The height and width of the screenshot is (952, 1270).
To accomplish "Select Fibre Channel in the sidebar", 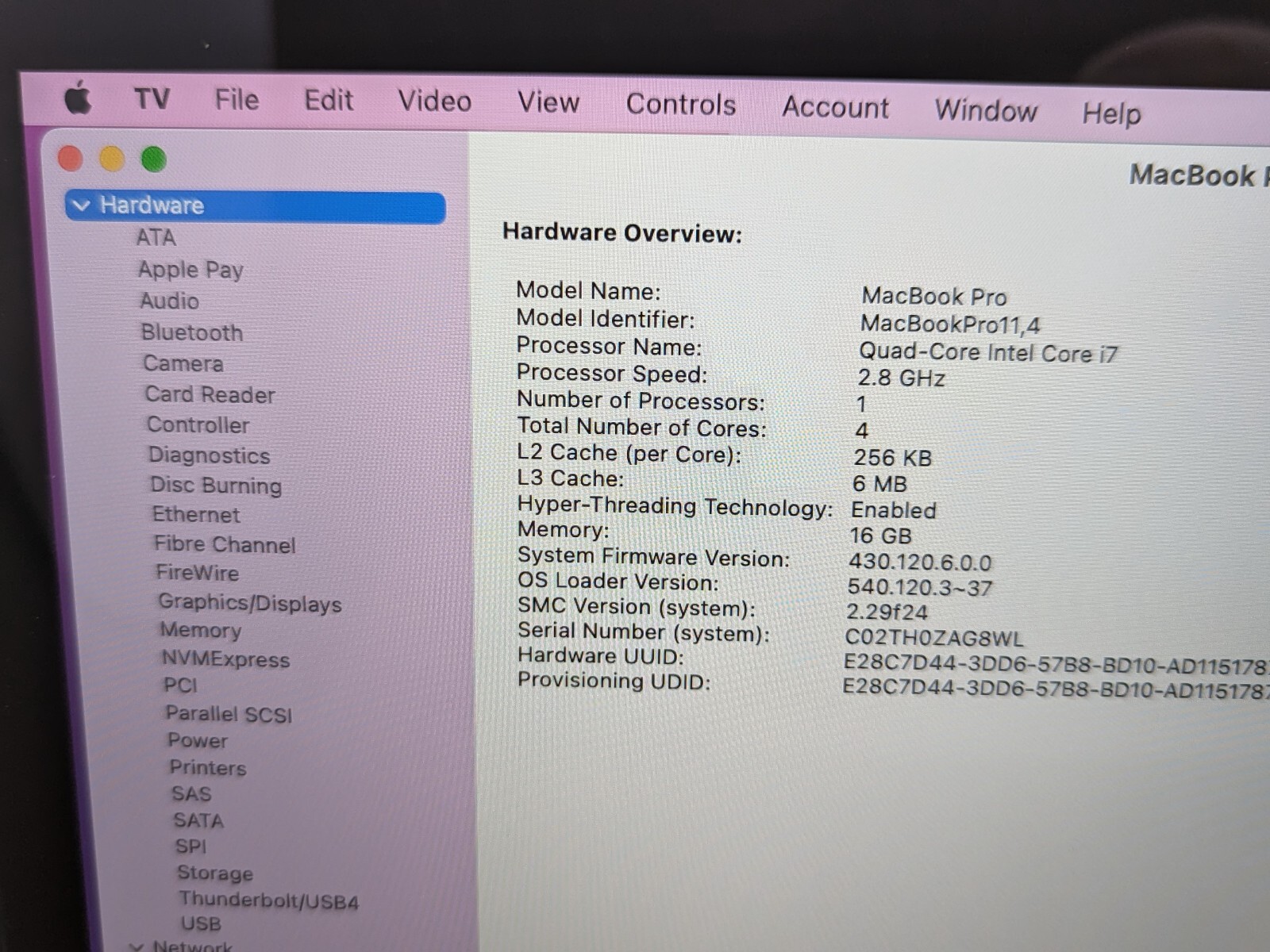I will (225, 544).
